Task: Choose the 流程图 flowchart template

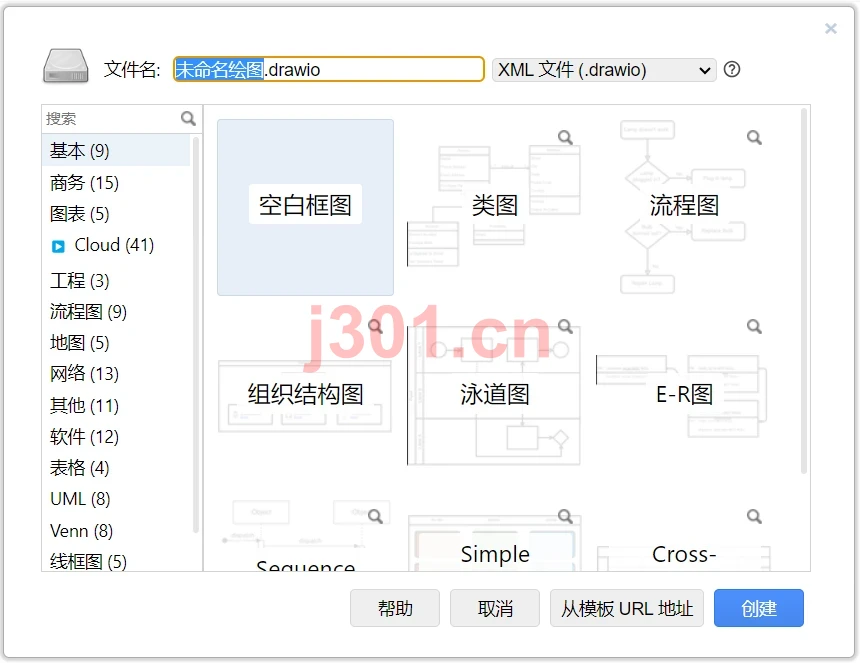Action: click(684, 207)
